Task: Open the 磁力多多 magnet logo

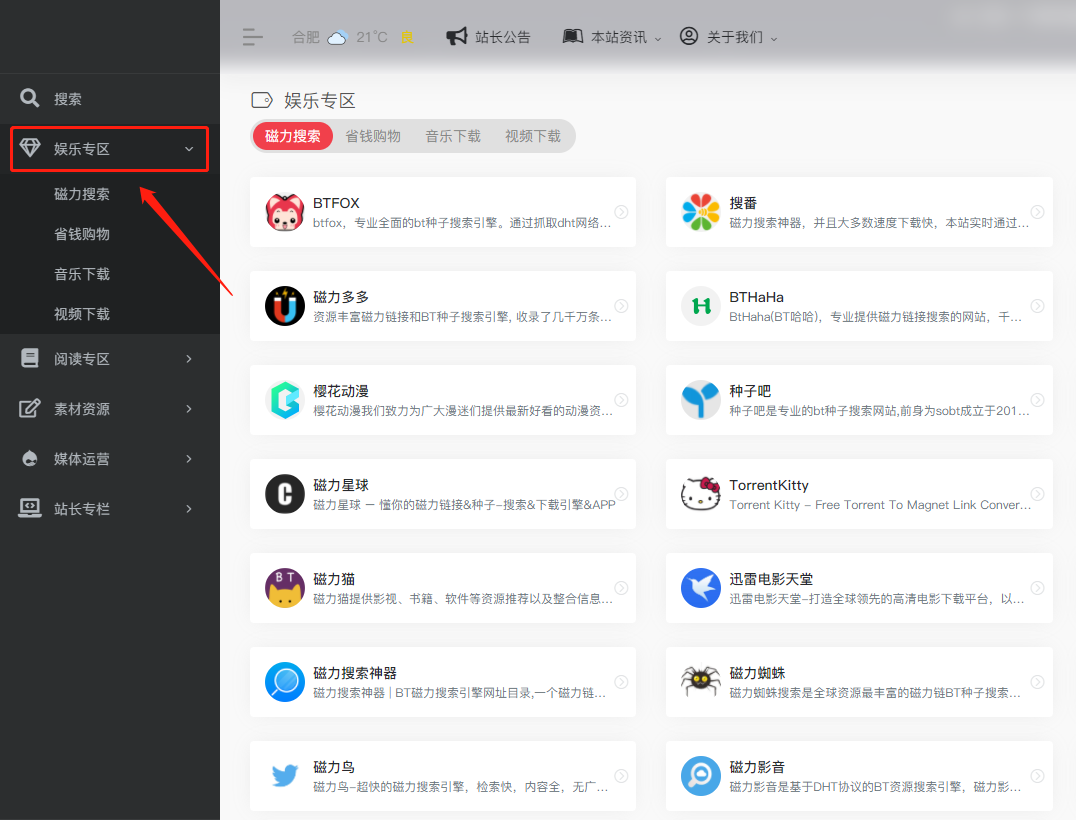Action: point(285,306)
